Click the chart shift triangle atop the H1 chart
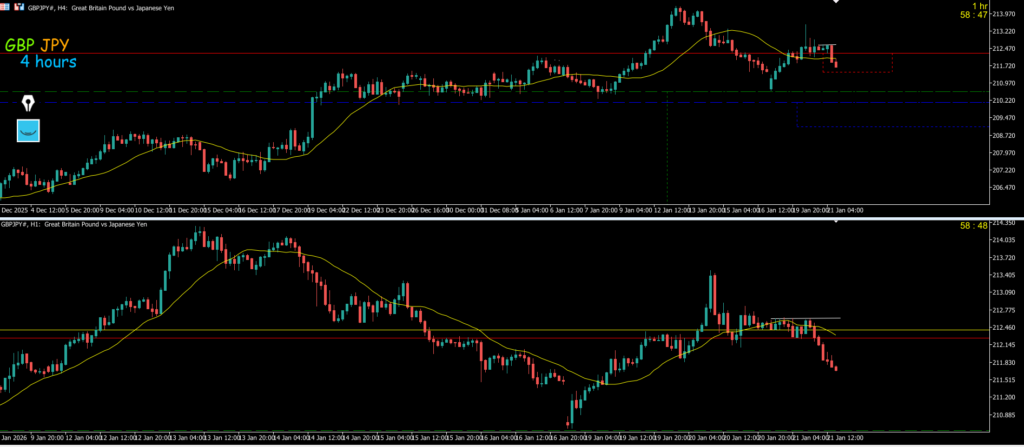 (835, 222)
